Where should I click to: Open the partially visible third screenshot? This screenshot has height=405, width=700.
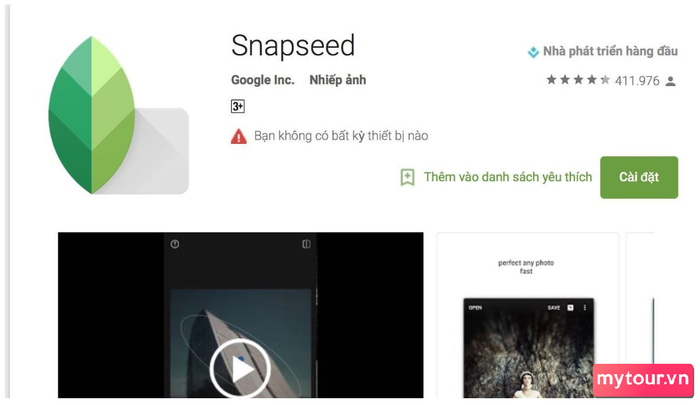tap(640, 315)
